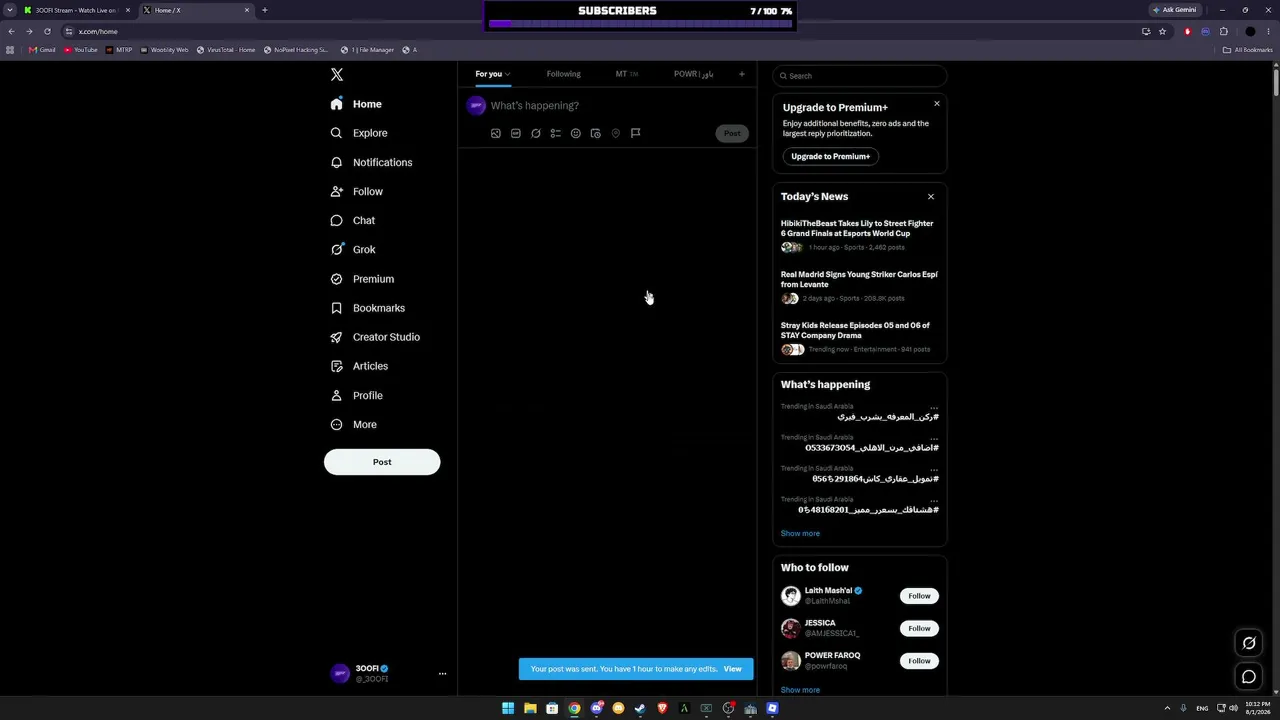Expand the More sidebar menu

click(353, 425)
